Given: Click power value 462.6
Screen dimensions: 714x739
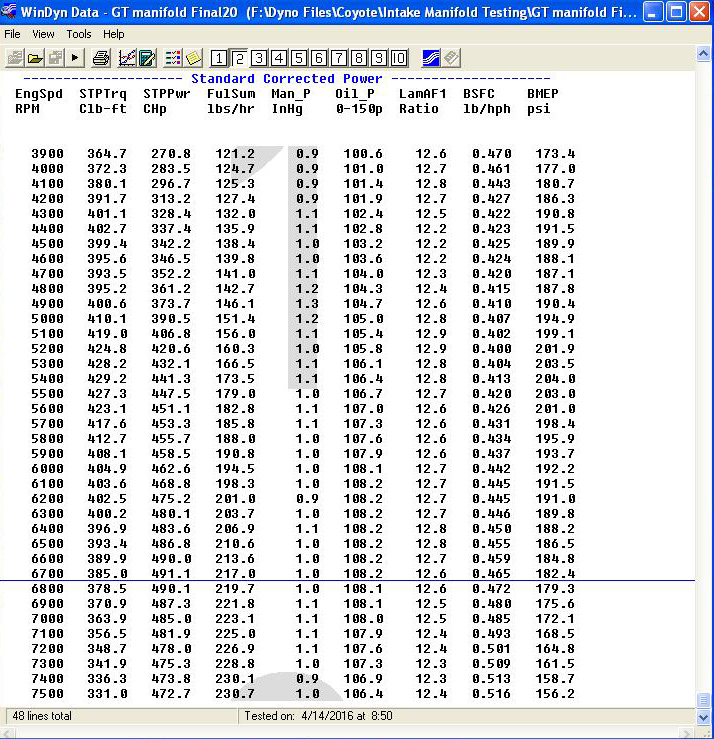Looking at the screenshot, I should coord(171,468).
